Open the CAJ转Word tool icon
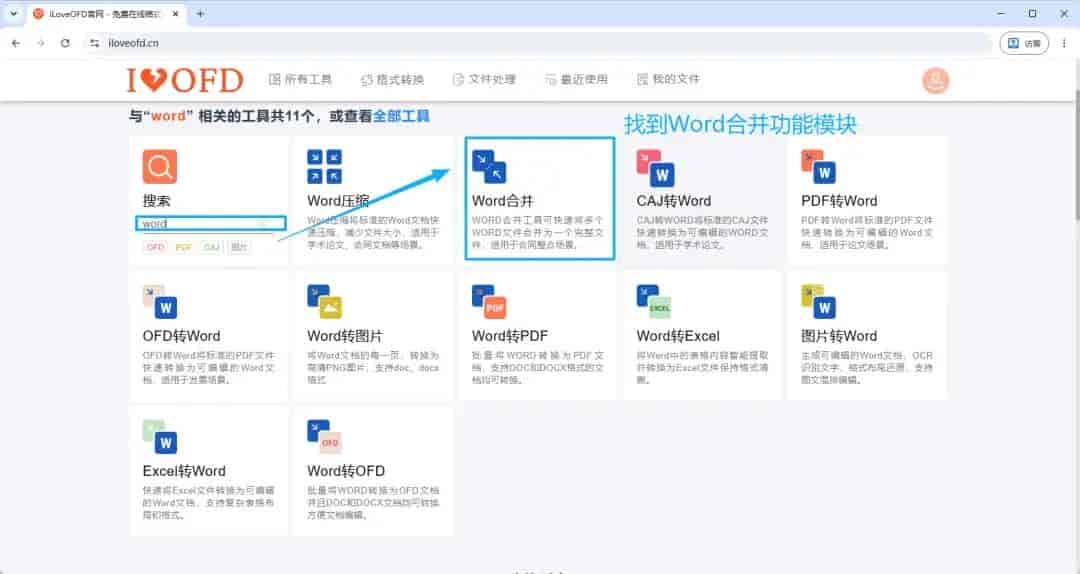The width and height of the screenshot is (1080, 574). pyautogui.click(x=654, y=168)
